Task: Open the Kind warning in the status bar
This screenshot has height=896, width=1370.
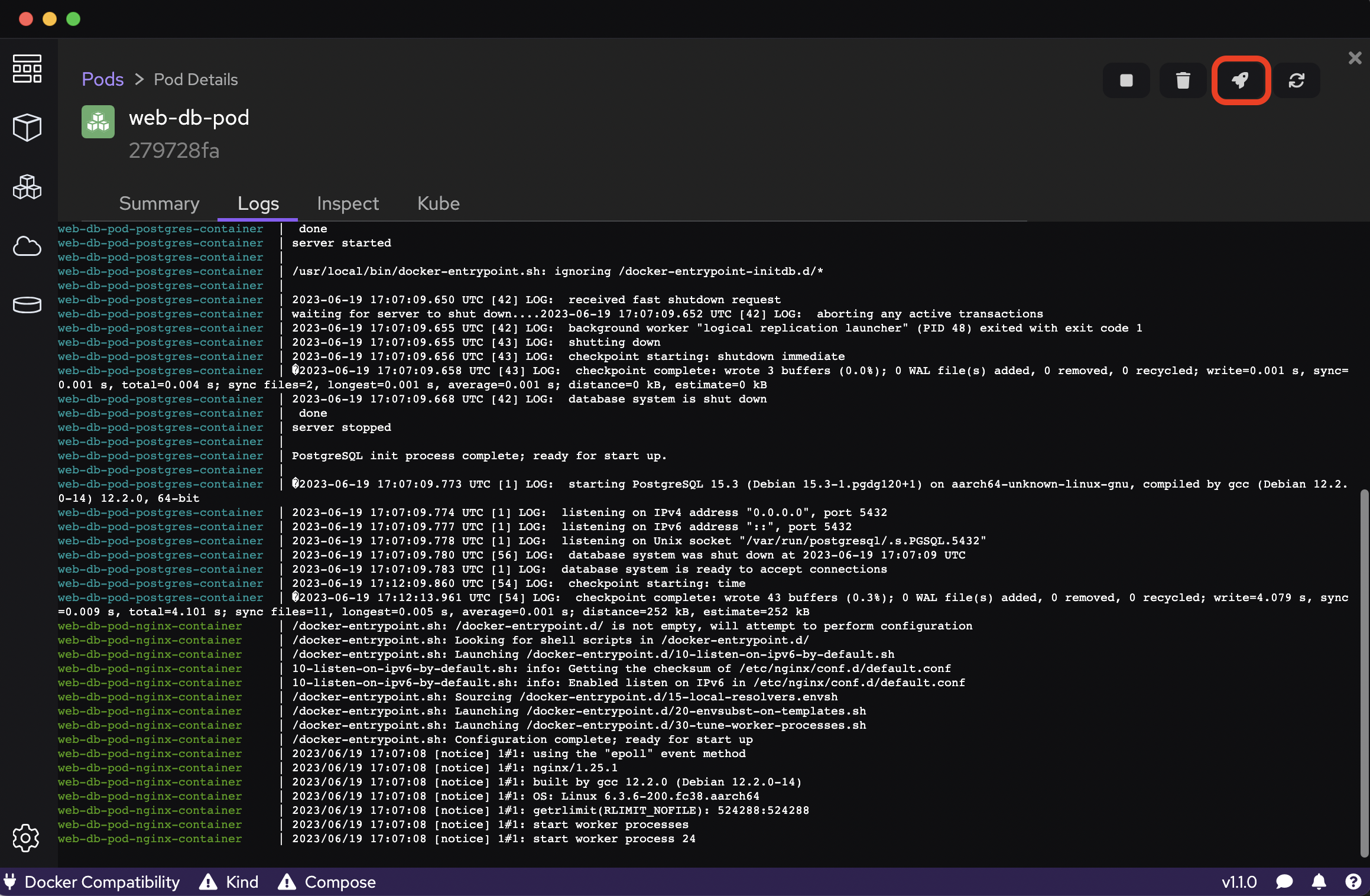Action: click(x=231, y=882)
